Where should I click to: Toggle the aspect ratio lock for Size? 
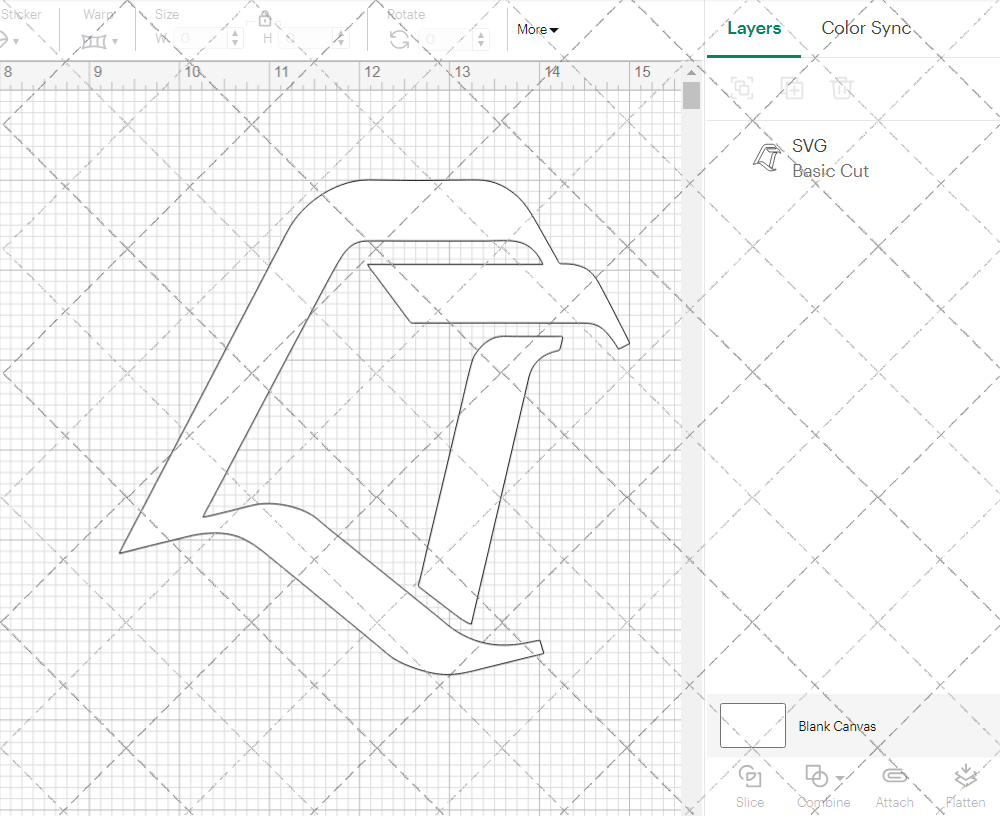(x=265, y=19)
